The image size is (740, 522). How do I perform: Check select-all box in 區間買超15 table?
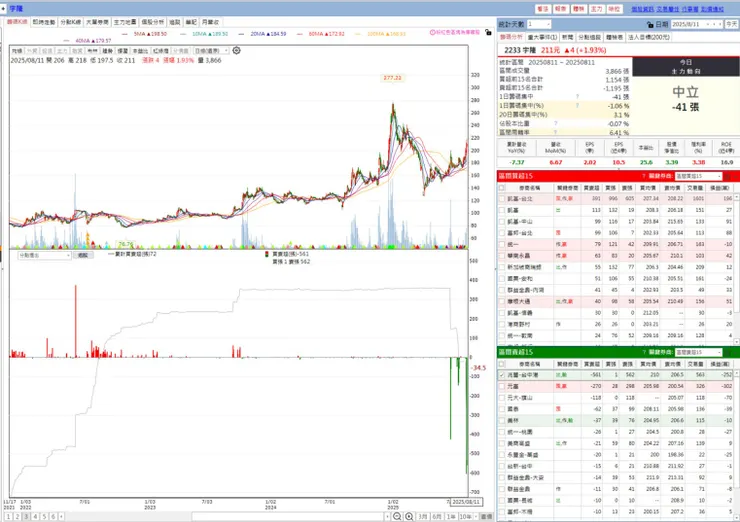[502, 188]
